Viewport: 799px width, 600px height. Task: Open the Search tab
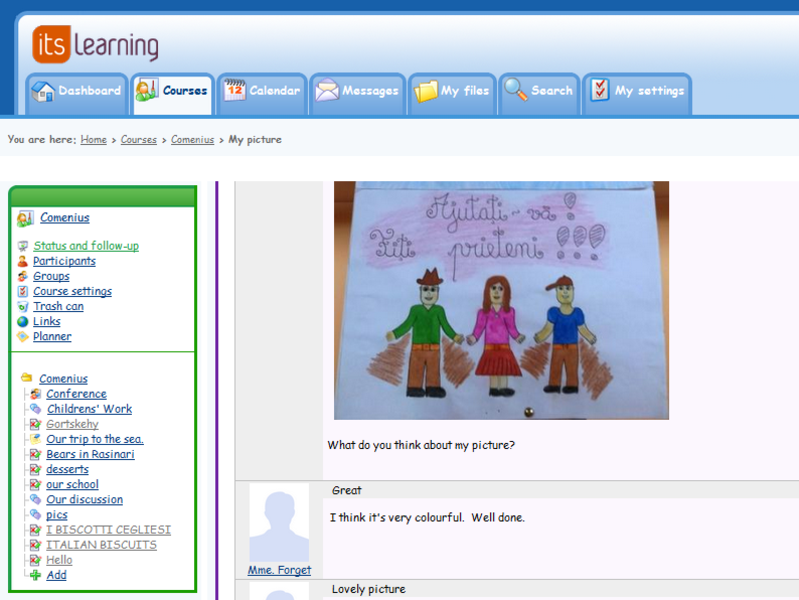coord(539,94)
